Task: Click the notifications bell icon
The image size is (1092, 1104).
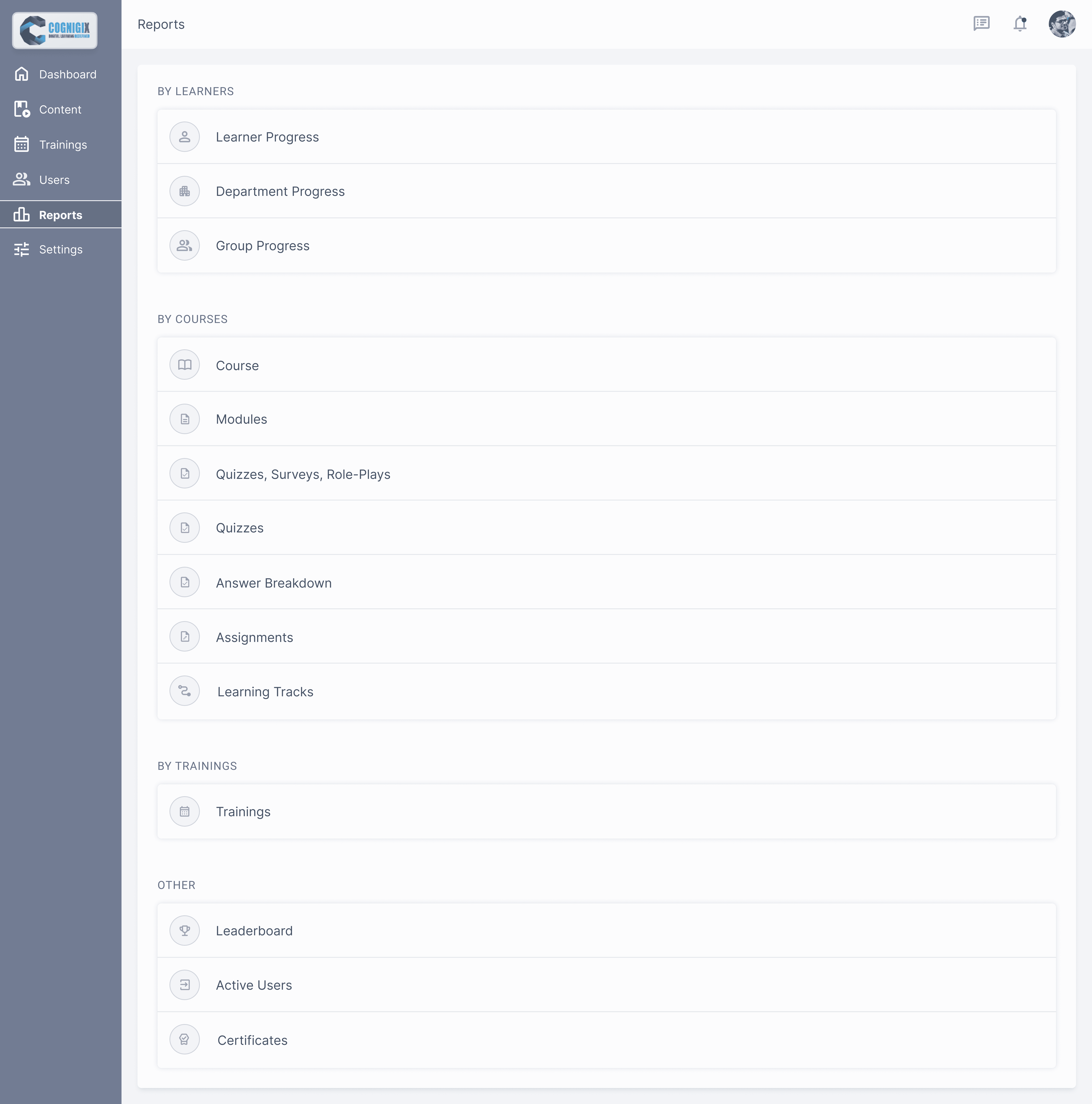Action: click(1020, 24)
